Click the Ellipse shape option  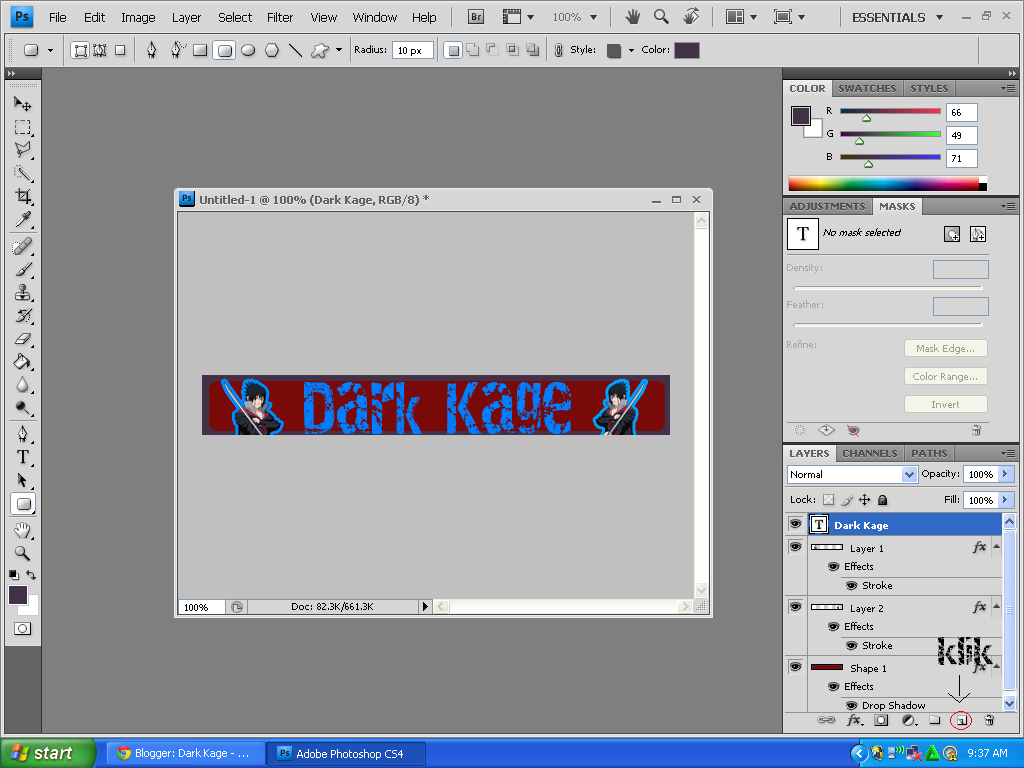pos(248,50)
